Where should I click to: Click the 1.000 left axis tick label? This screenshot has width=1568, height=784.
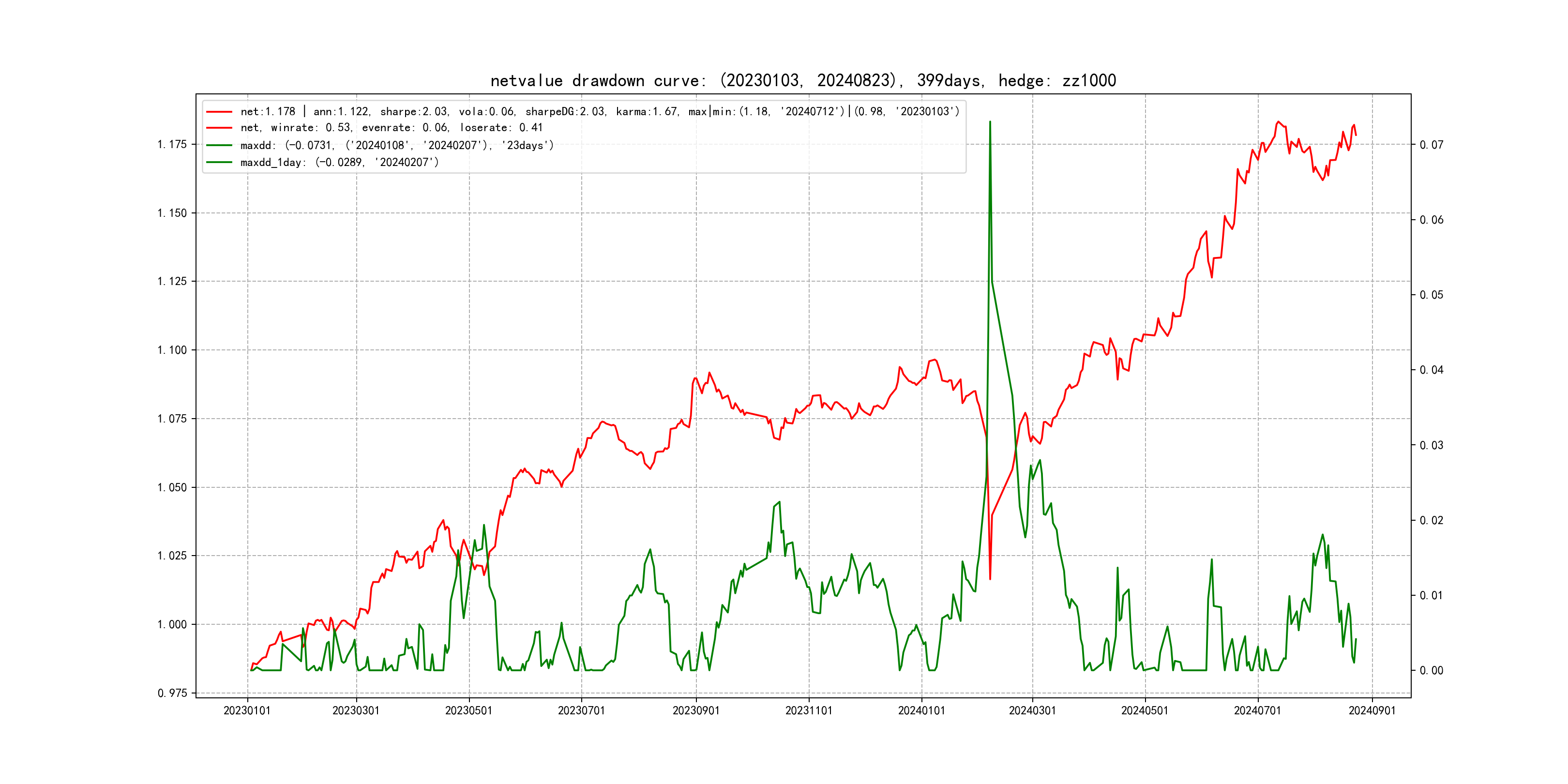tap(172, 624)
